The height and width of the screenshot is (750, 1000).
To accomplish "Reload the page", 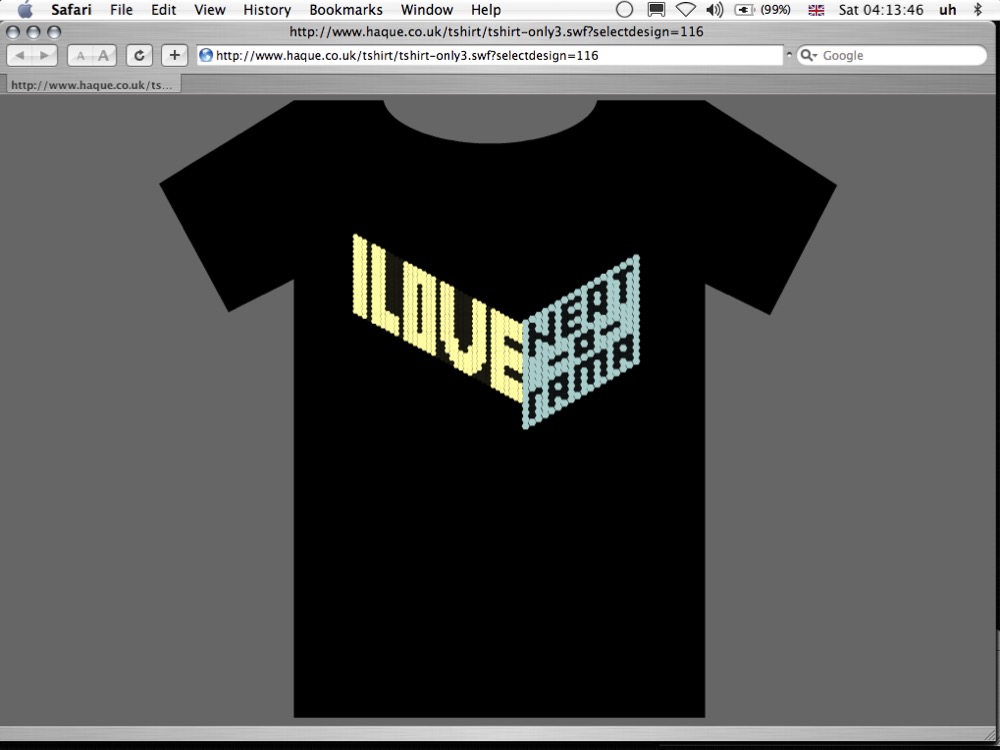I will [x=139, y=55].
